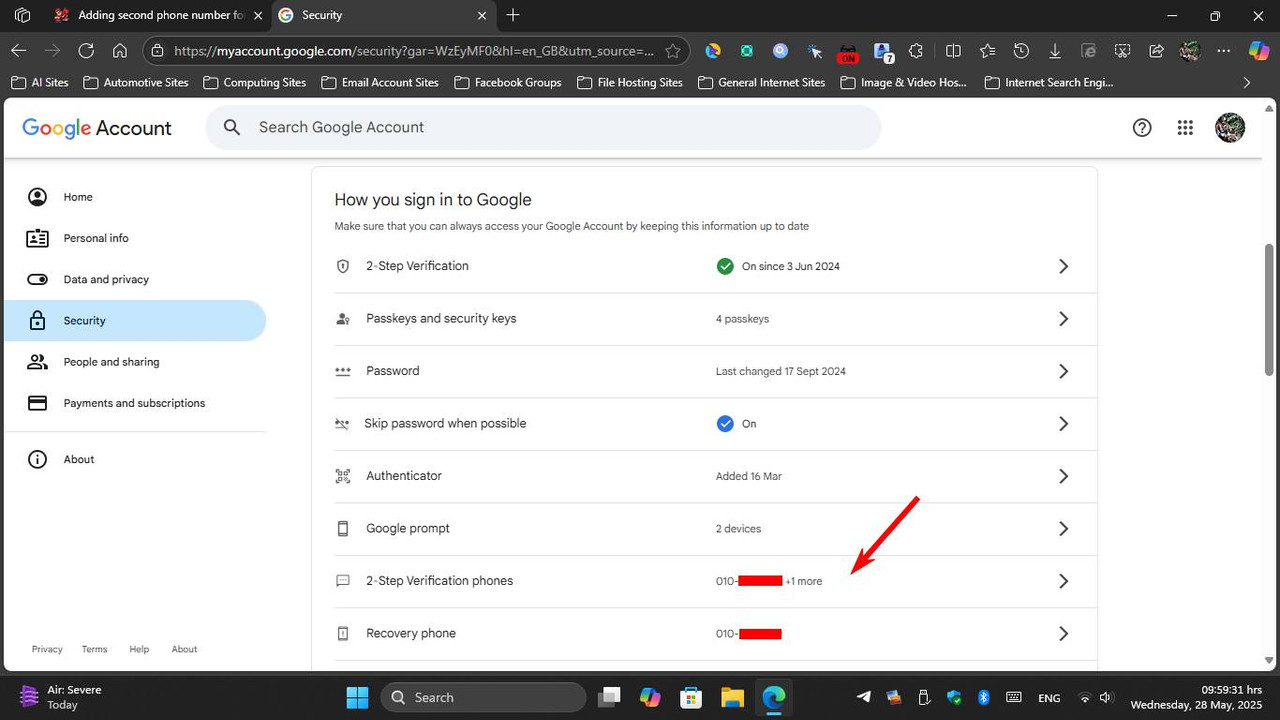Open the extension with badge 7
This screenshot has height=720, width=1280.
[x=883, y=51]
